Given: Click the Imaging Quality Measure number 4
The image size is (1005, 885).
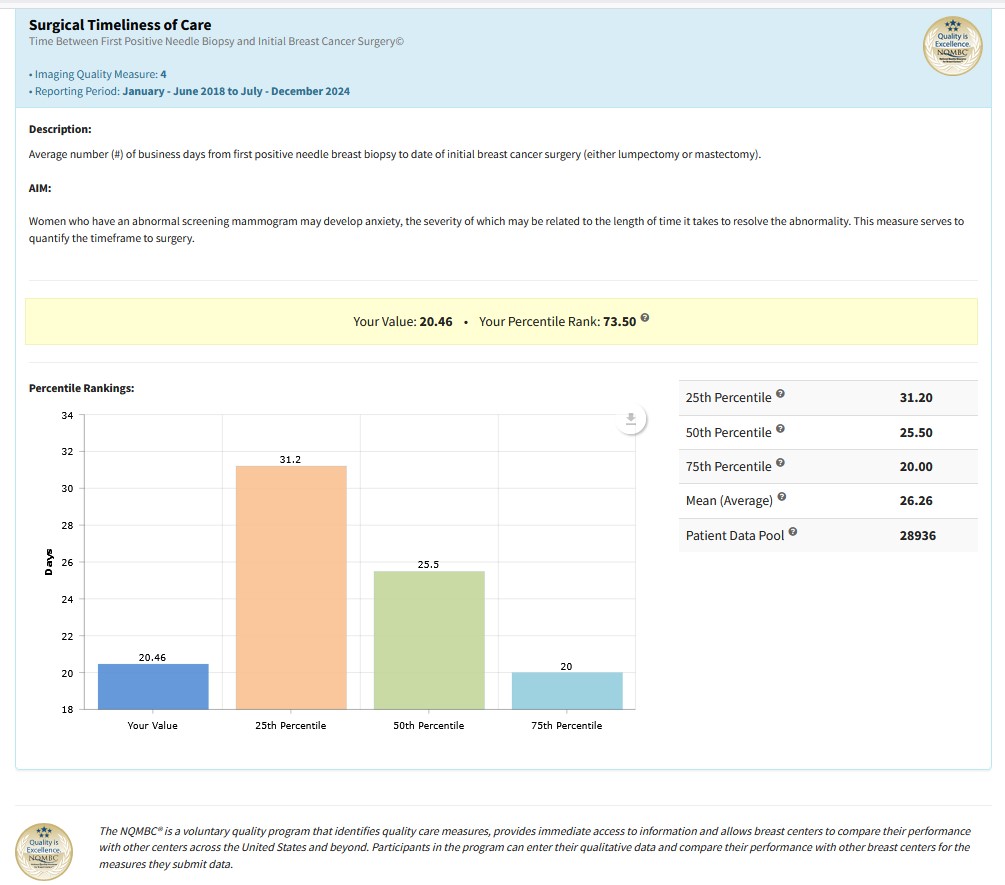Looking at the screenshot, I should pos(163,74).
